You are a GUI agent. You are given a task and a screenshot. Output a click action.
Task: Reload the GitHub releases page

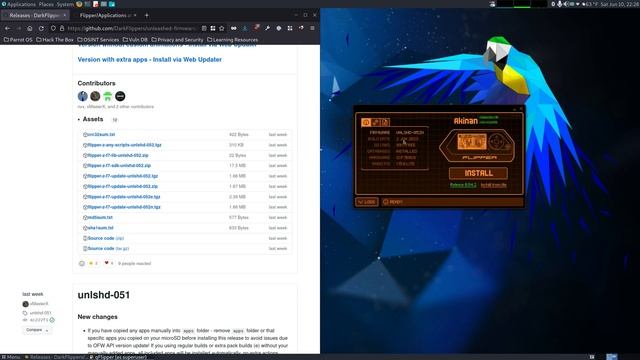41,28
